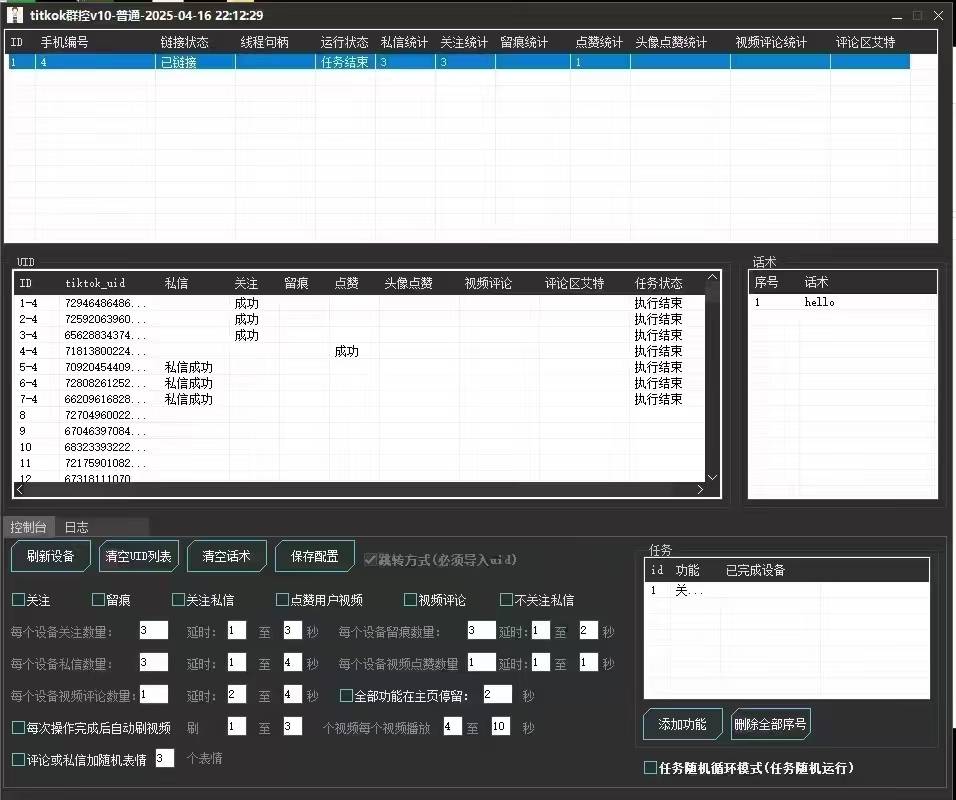The height and width of the screenshot is (800, 956).
Task: Select the hello entry in 话术 list
Action: (819, 302)
